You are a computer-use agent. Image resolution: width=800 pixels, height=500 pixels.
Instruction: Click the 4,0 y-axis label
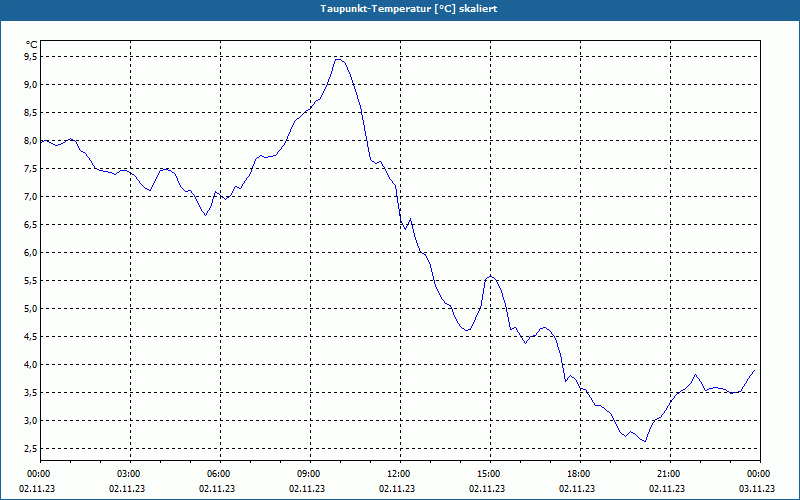pyautogui.click(x=31, y=365)
